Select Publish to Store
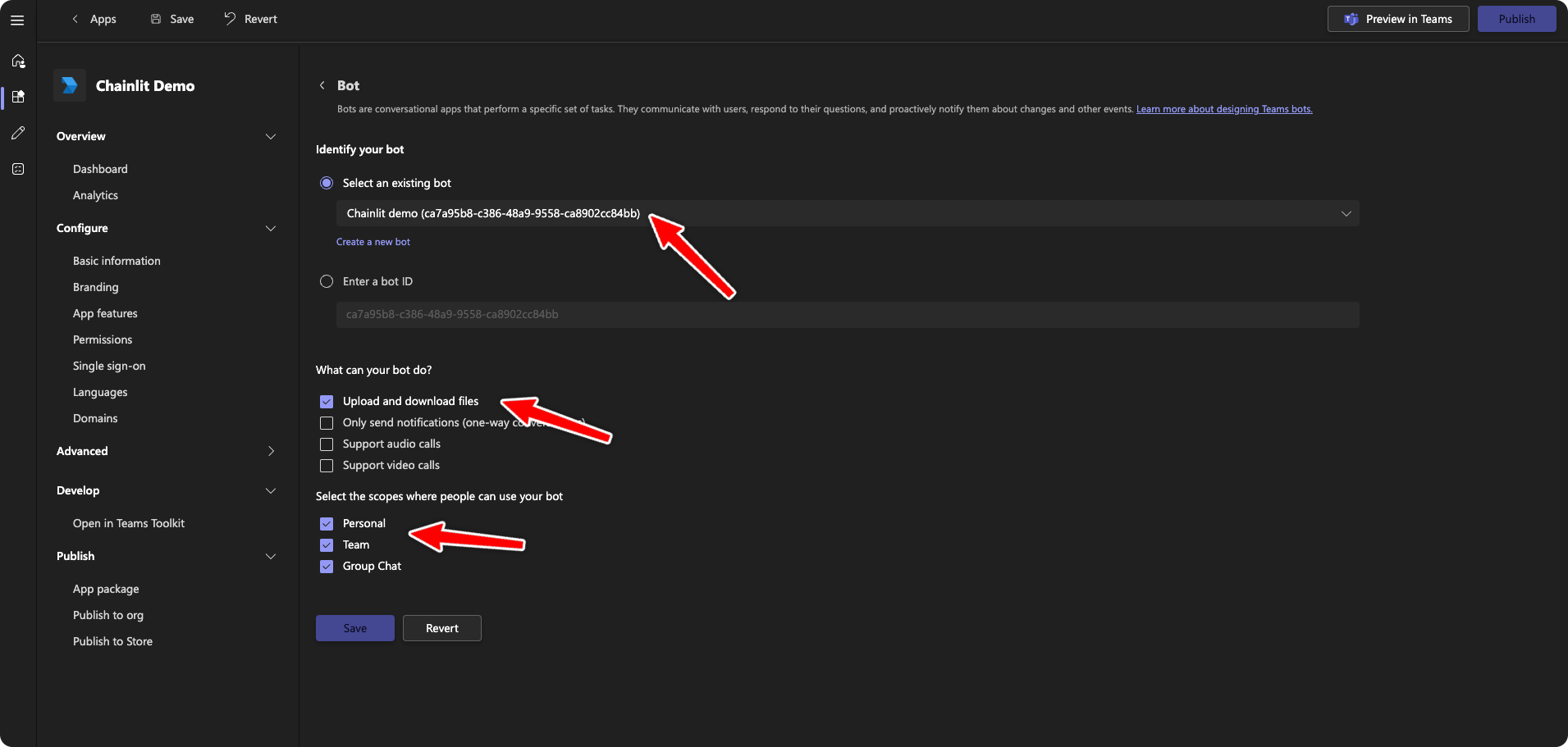1568x747 pixels. pyautogui.click(x=112, y=641)
